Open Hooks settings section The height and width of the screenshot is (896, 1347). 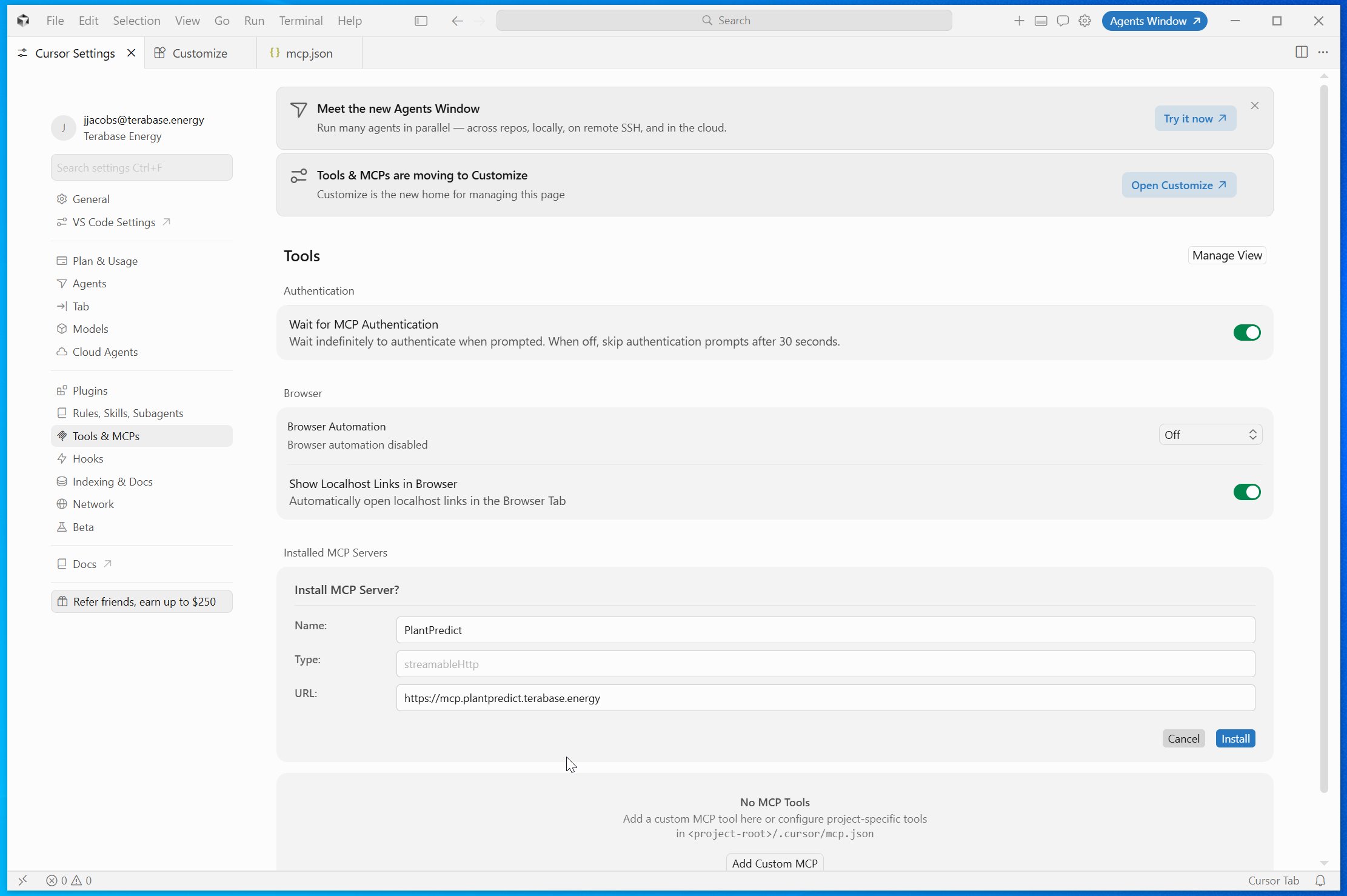(x=142, y=458)
